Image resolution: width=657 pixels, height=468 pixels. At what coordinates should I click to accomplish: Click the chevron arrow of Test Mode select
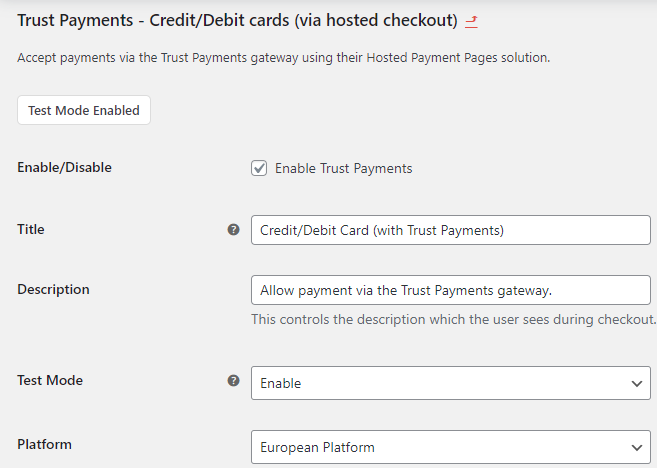[x=635, y=383]
